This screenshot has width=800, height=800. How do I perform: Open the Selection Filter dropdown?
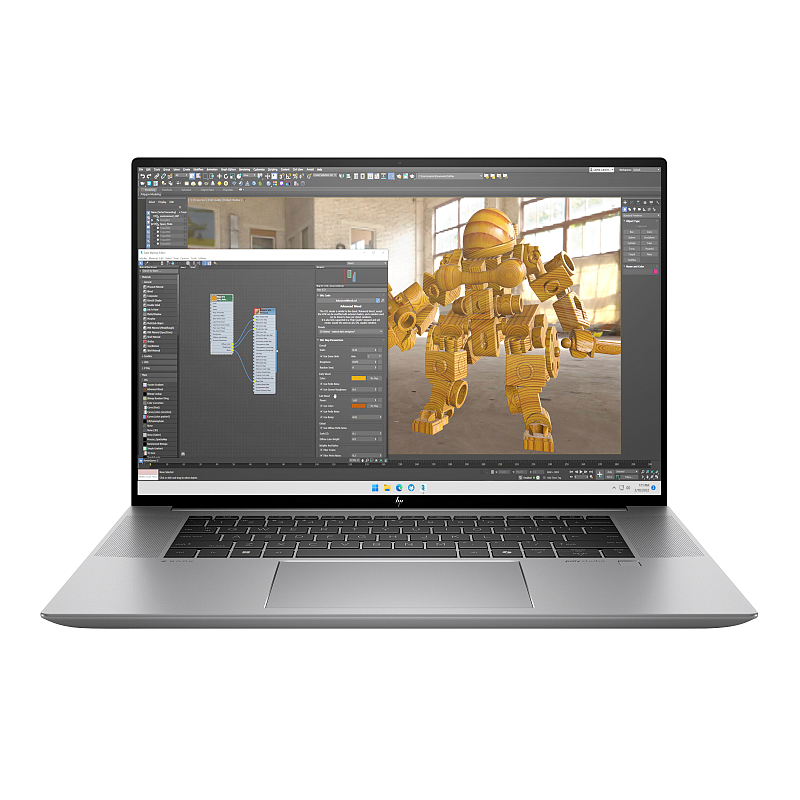(x=182, y=175)
